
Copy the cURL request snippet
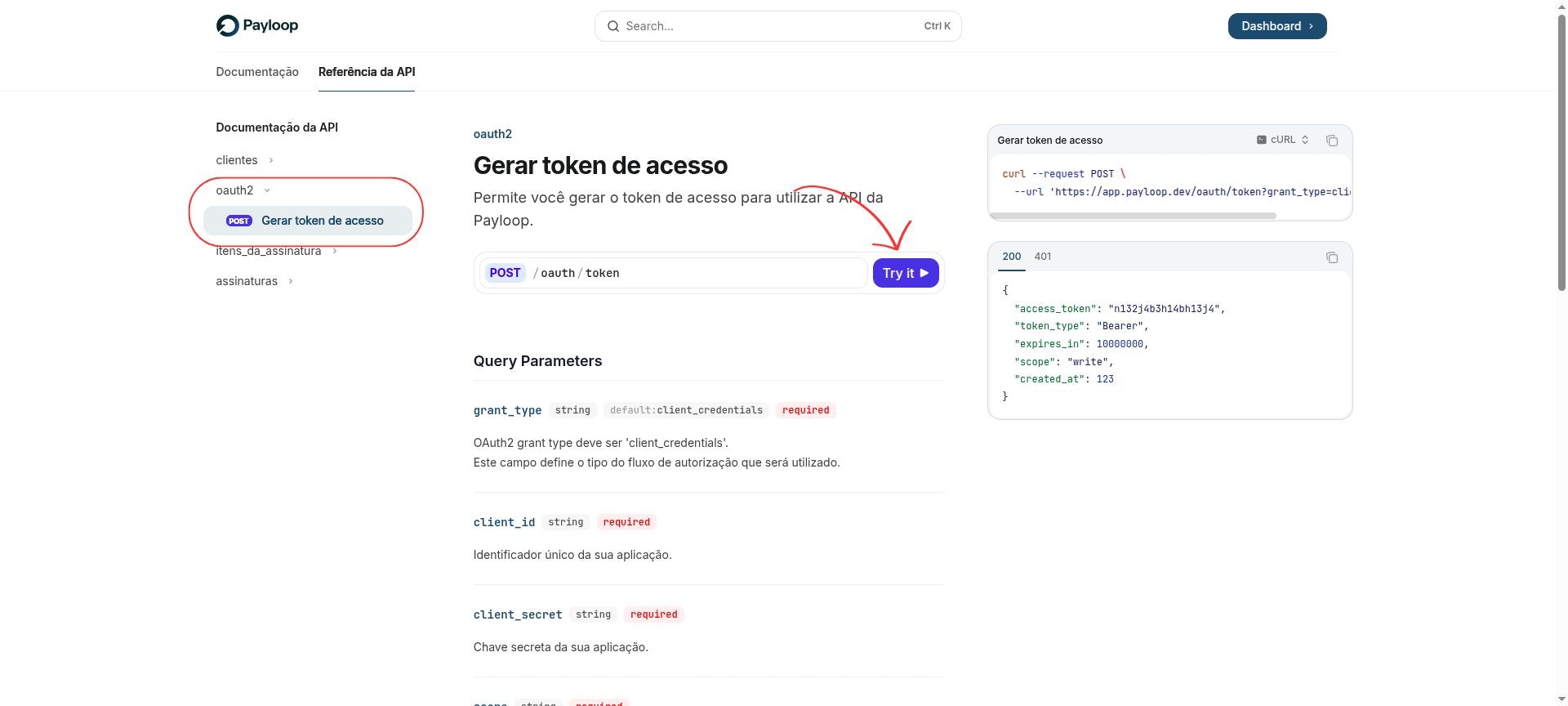(x=1332, y=140)
